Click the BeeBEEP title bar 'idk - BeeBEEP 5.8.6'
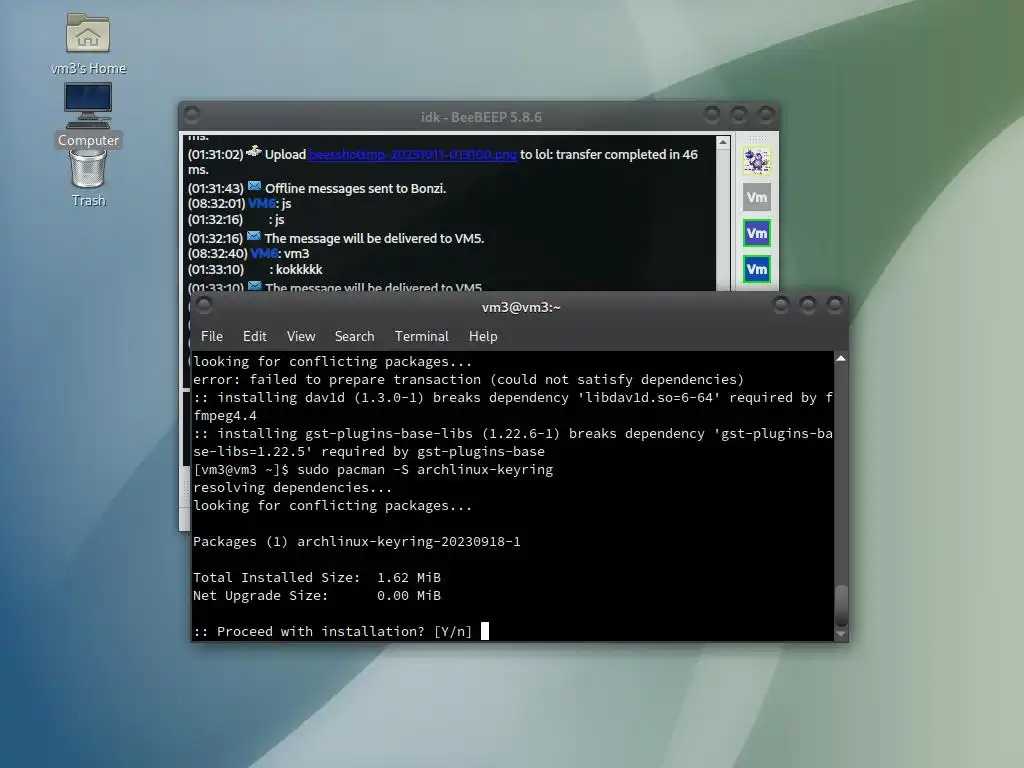 [481, 118]
